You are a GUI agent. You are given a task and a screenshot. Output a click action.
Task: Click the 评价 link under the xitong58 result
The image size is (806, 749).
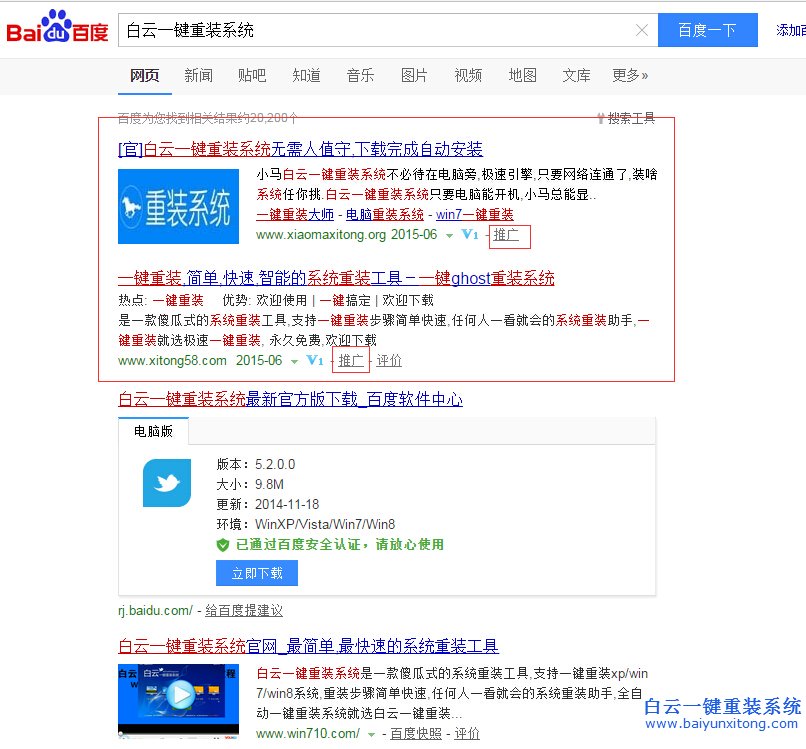tap(389, 360)
